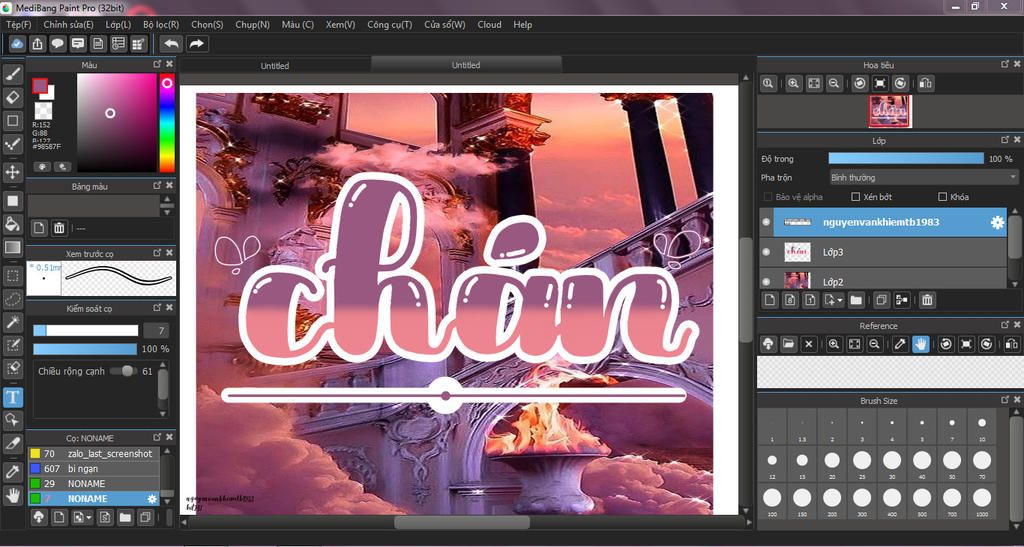Select the Move tool
1024x547 pixels.
click(x=12, y=172)
